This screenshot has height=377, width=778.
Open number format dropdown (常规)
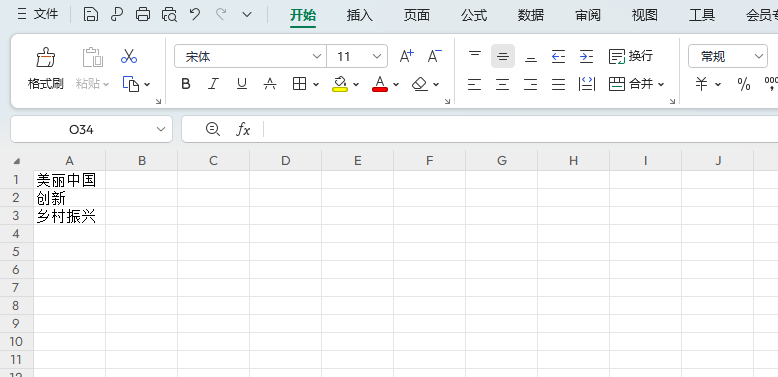(759, 57)
